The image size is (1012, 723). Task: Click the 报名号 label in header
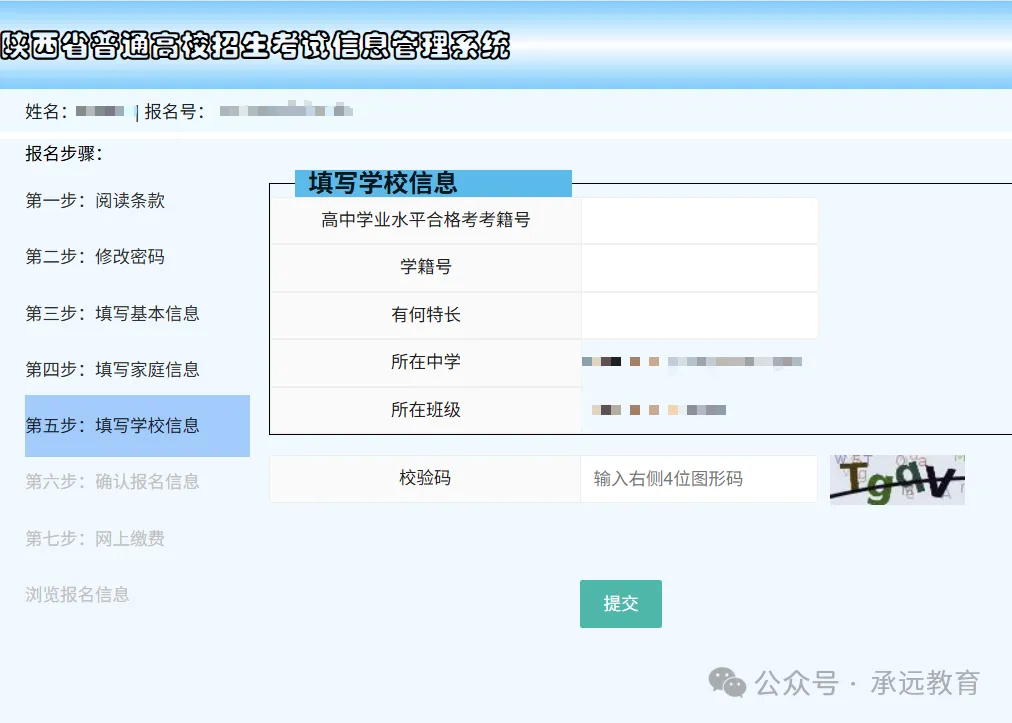pos(174,112)
